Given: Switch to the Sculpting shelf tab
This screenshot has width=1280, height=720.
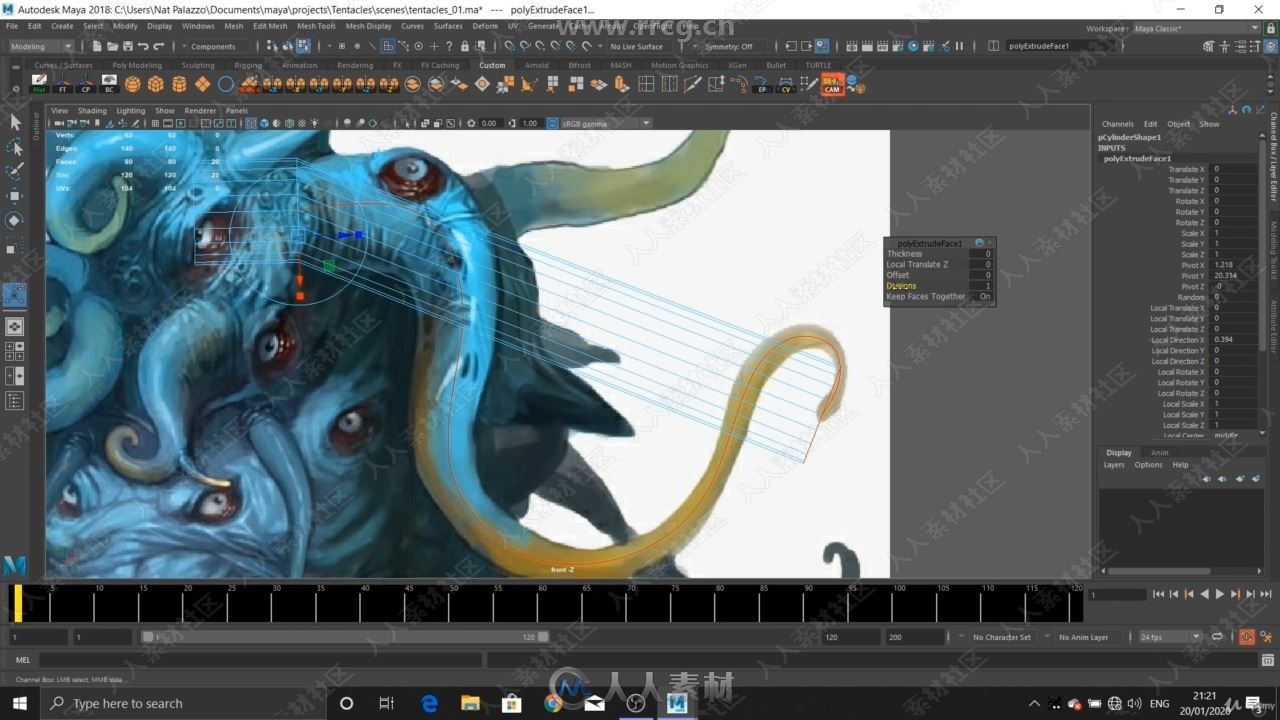Looking at the screenshot, I should pos(198,65).
